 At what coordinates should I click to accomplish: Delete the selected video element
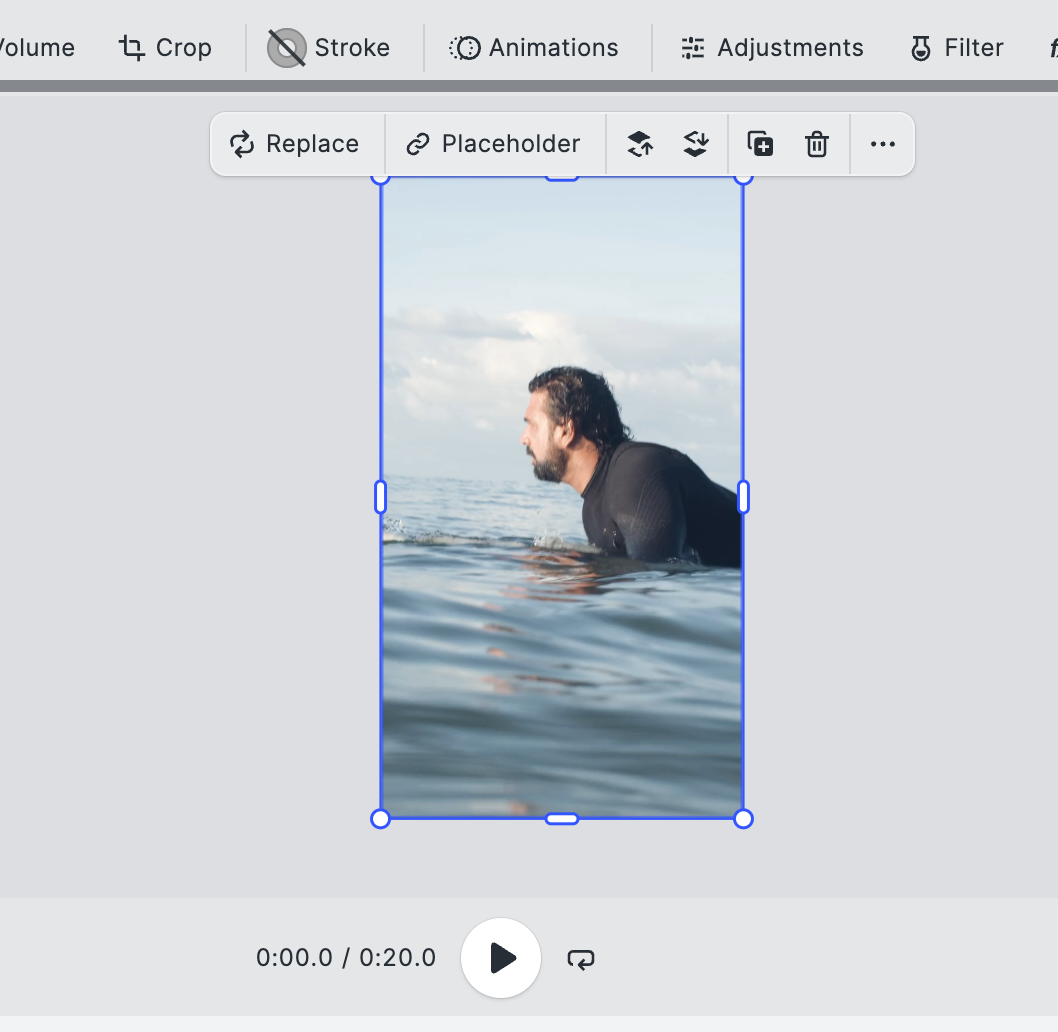[817, 144]
